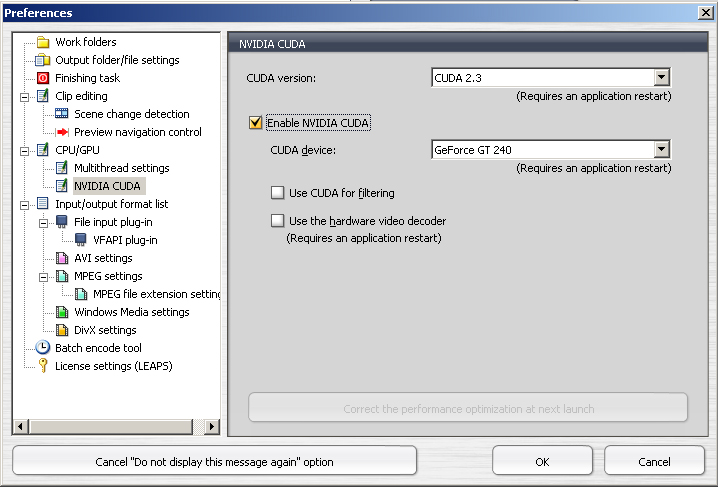Click the OK button
Screen dimensions: 718x487
(x=542, y=461)
